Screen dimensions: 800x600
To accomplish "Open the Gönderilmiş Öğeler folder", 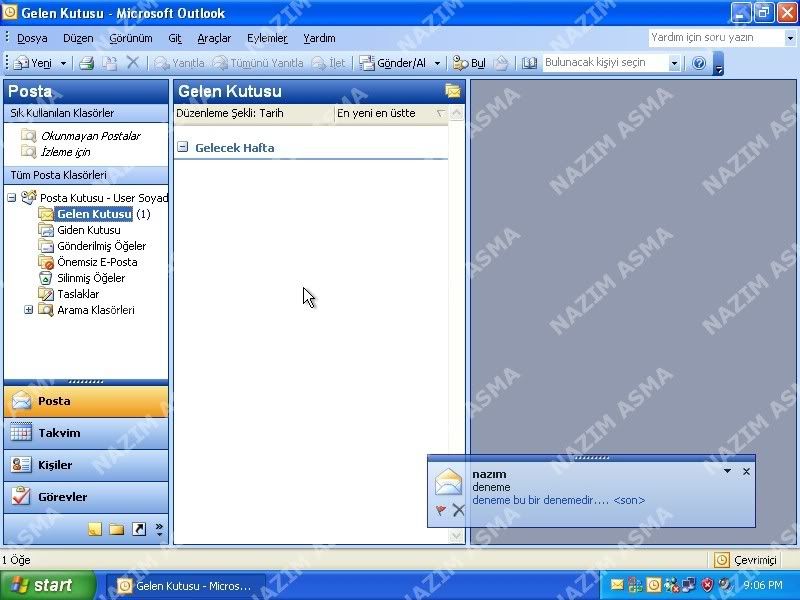I will 102,246.
